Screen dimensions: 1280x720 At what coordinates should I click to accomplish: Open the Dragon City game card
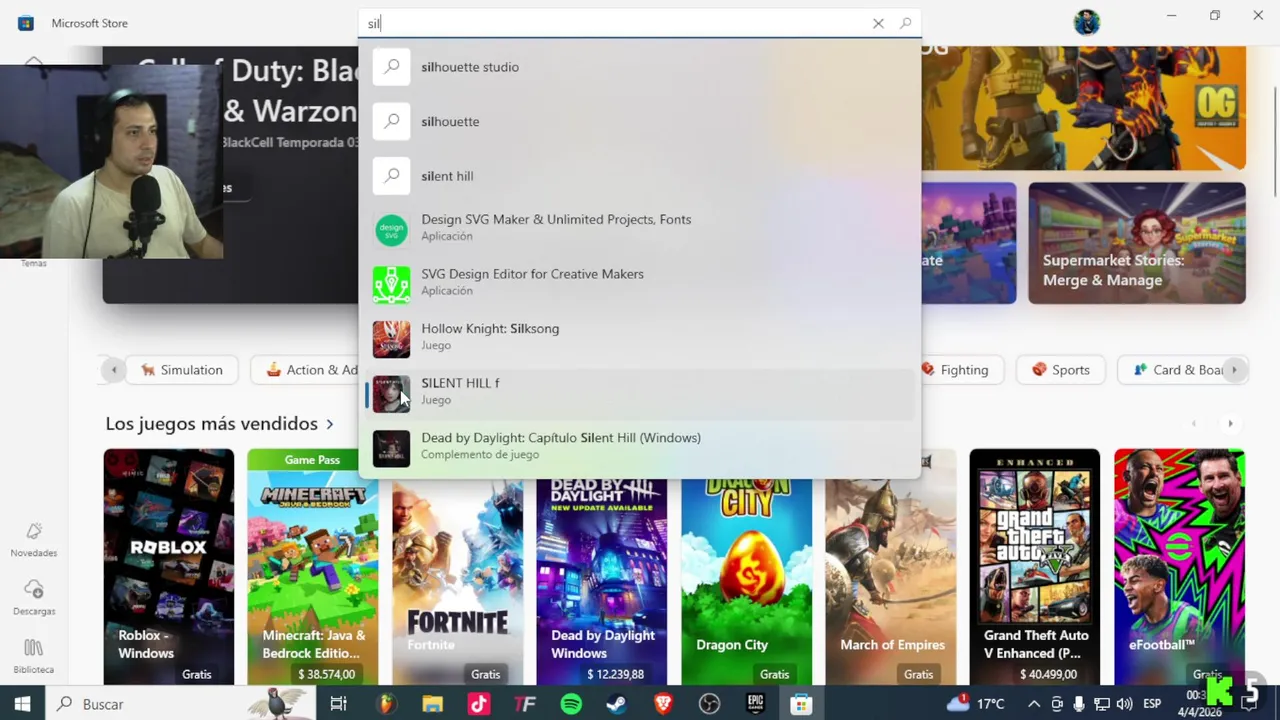click(x=746, y=580)
